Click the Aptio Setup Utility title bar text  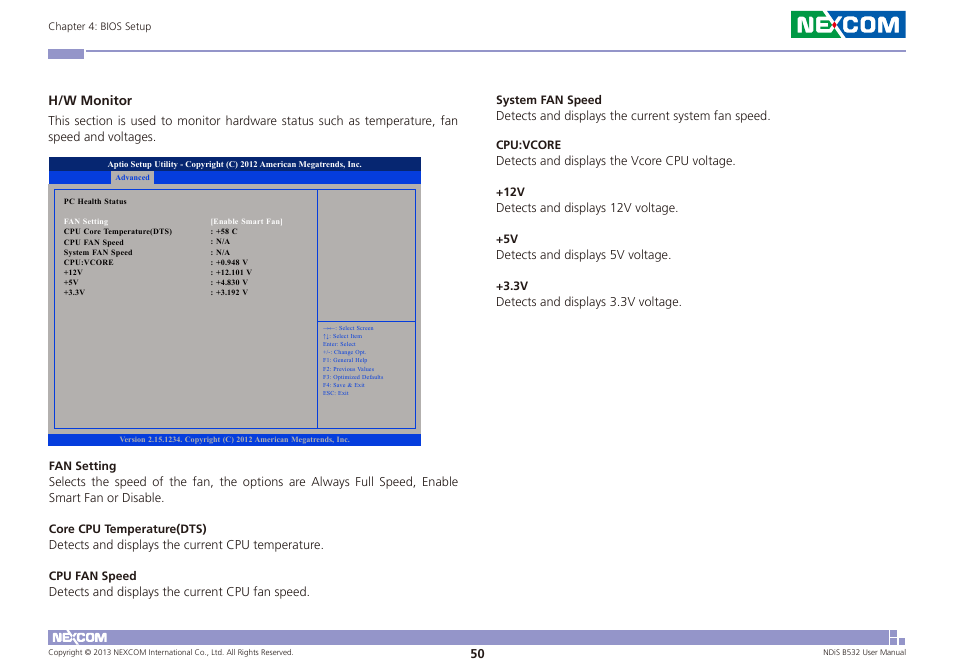pos(234,164)
